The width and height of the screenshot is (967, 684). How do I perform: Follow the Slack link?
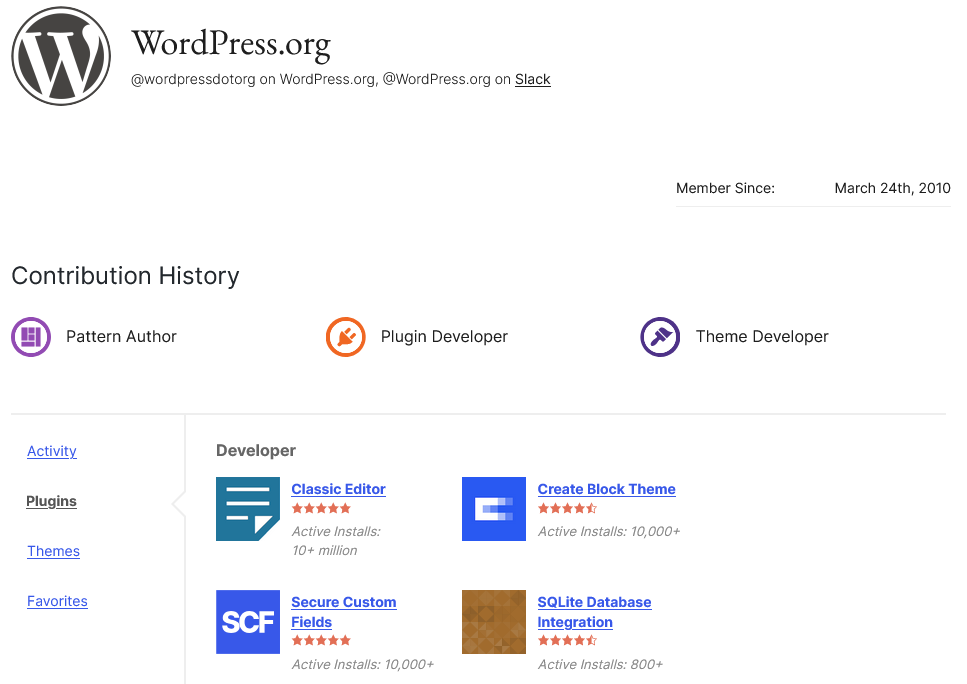click(533, 80)
